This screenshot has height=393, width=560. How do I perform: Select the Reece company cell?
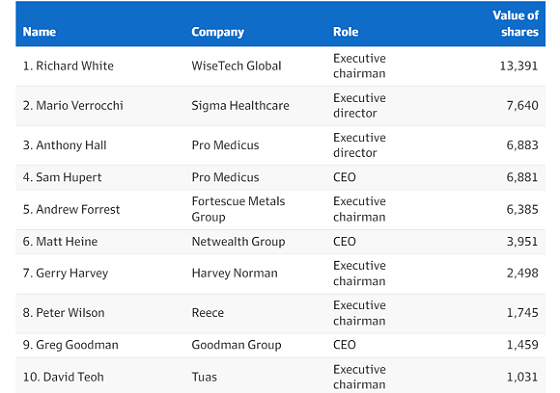coord(208,313)
